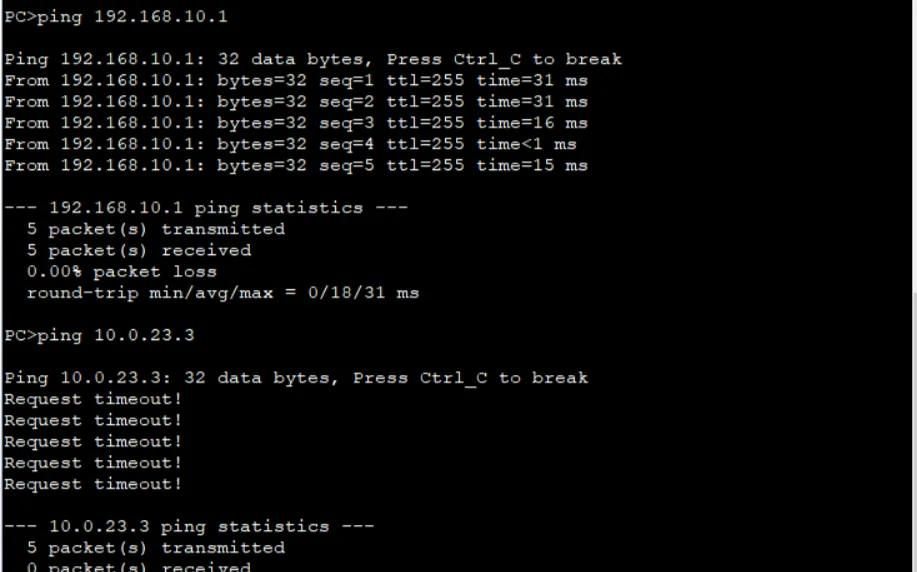The width and height of the screenshot is (917, 572).
Task: Click the '192.168.10.1 ping statistics' header line
Action: point(206,208)
